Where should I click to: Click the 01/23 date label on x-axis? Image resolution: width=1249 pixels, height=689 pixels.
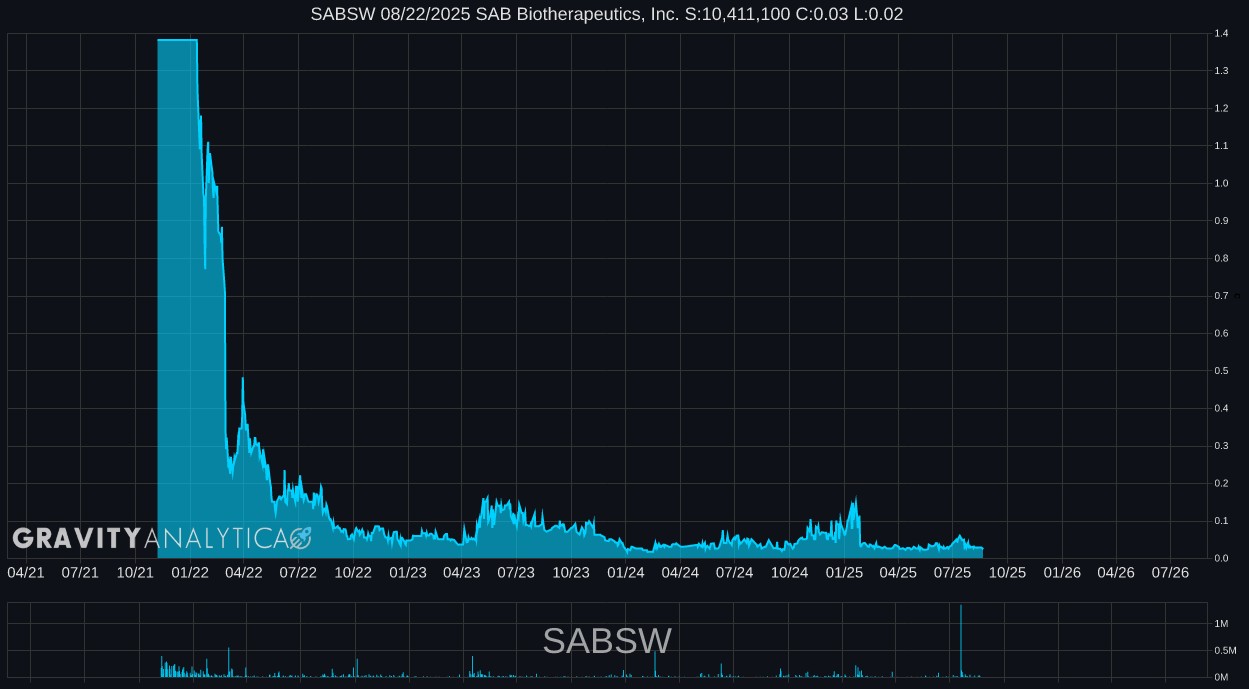click(x=408, y=572)
